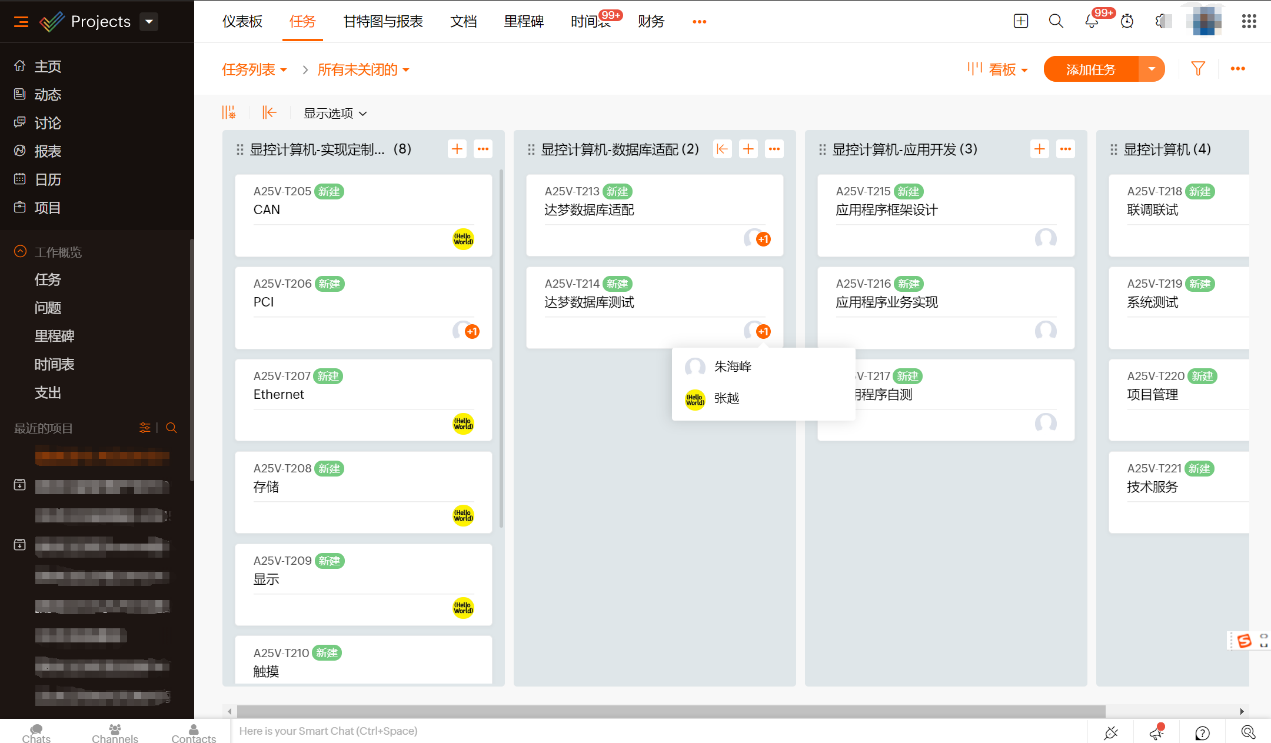Open the Projects portal dropdown arrow
The image size is (1271, 743).
[148, 21]
